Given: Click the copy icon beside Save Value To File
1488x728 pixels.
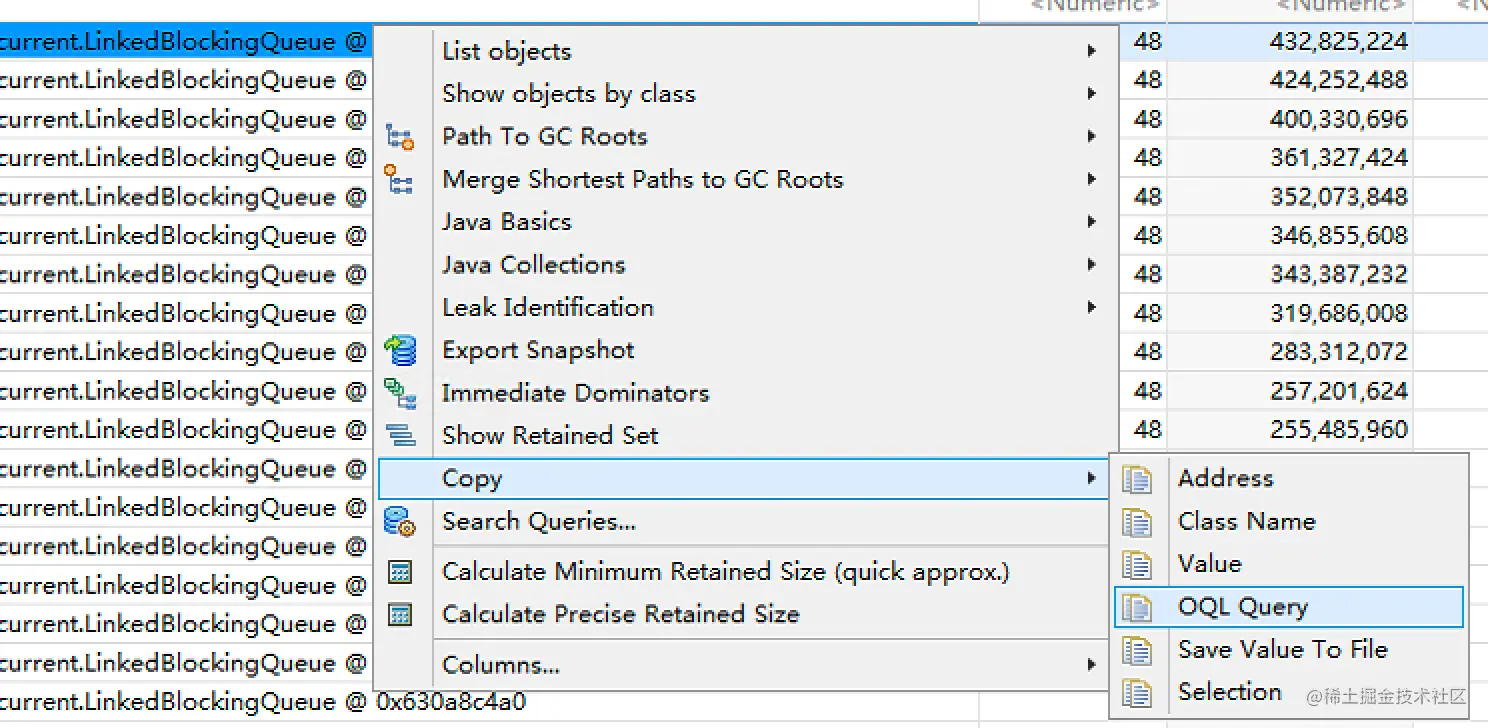Looking at the screenshot, I should 1137,650.
